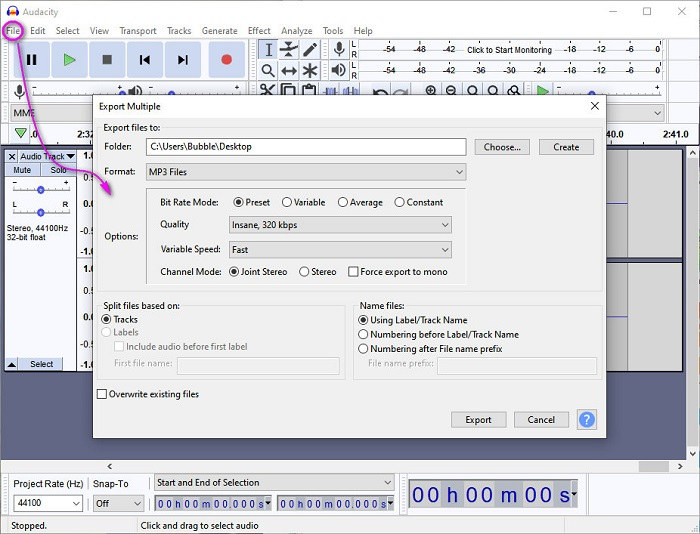This screenshot has height=534, width=700.
Task: Select the Selection (I-beam) tool
Action: 268,50
